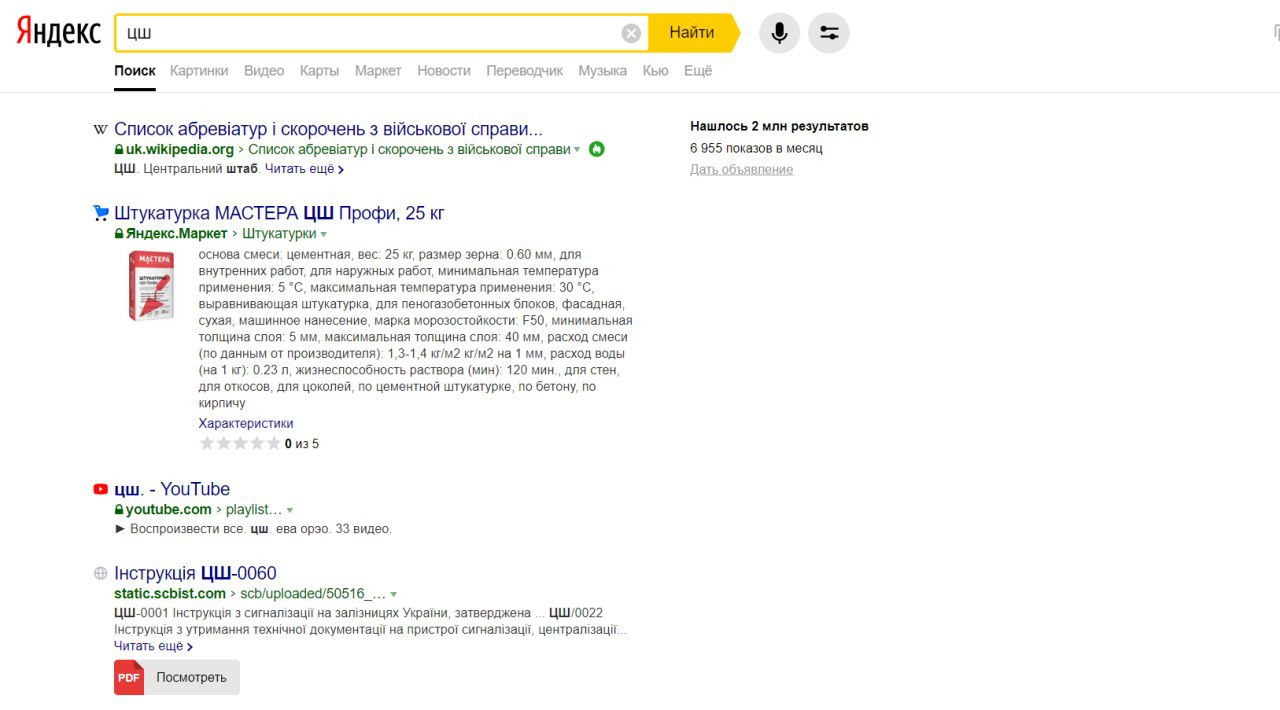The height and width of the screenshot is (710, 1280).
Task: Open search settings sliders icon
Action: 829,33
